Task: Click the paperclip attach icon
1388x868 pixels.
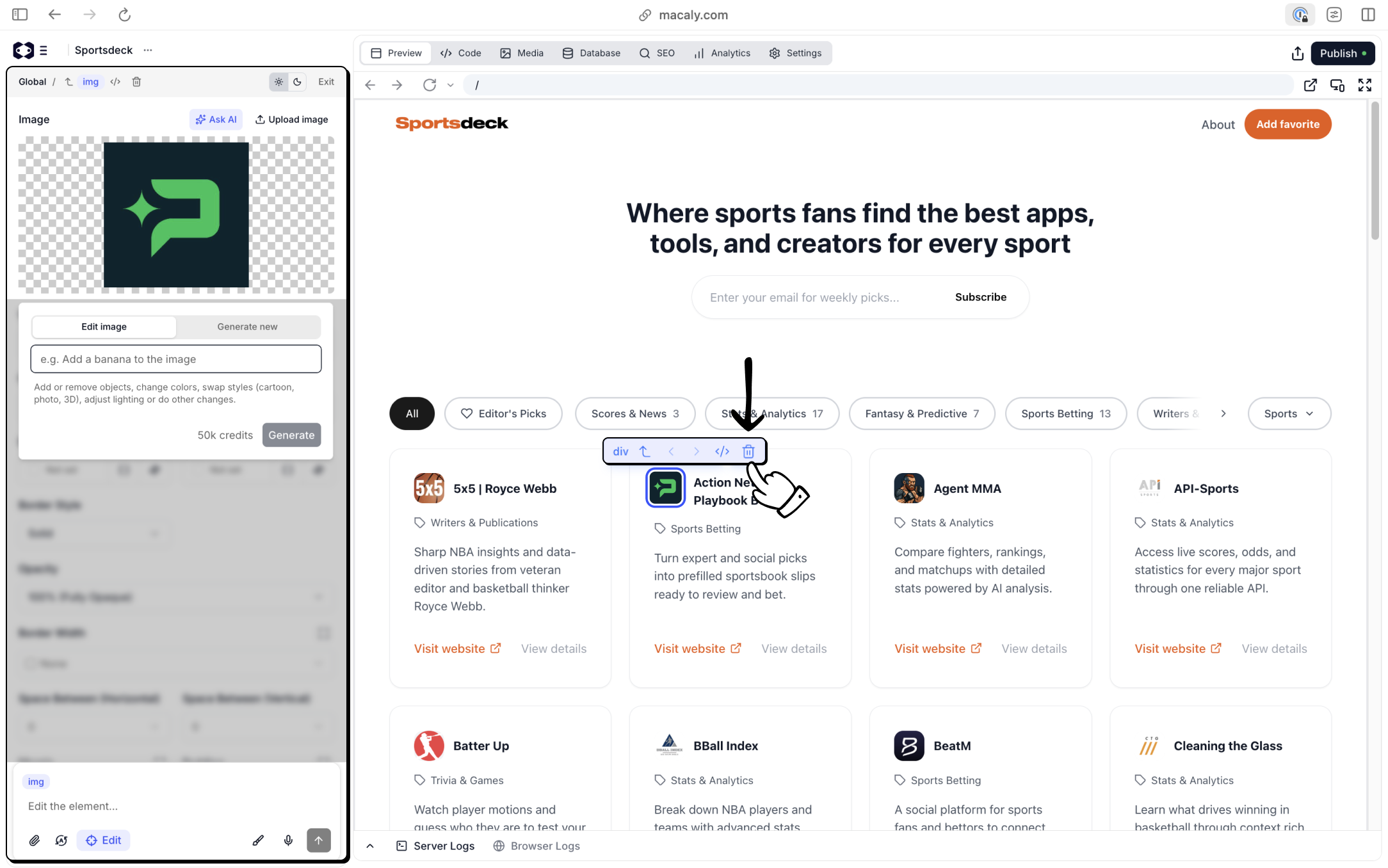Action: click(x=35, y=840)
